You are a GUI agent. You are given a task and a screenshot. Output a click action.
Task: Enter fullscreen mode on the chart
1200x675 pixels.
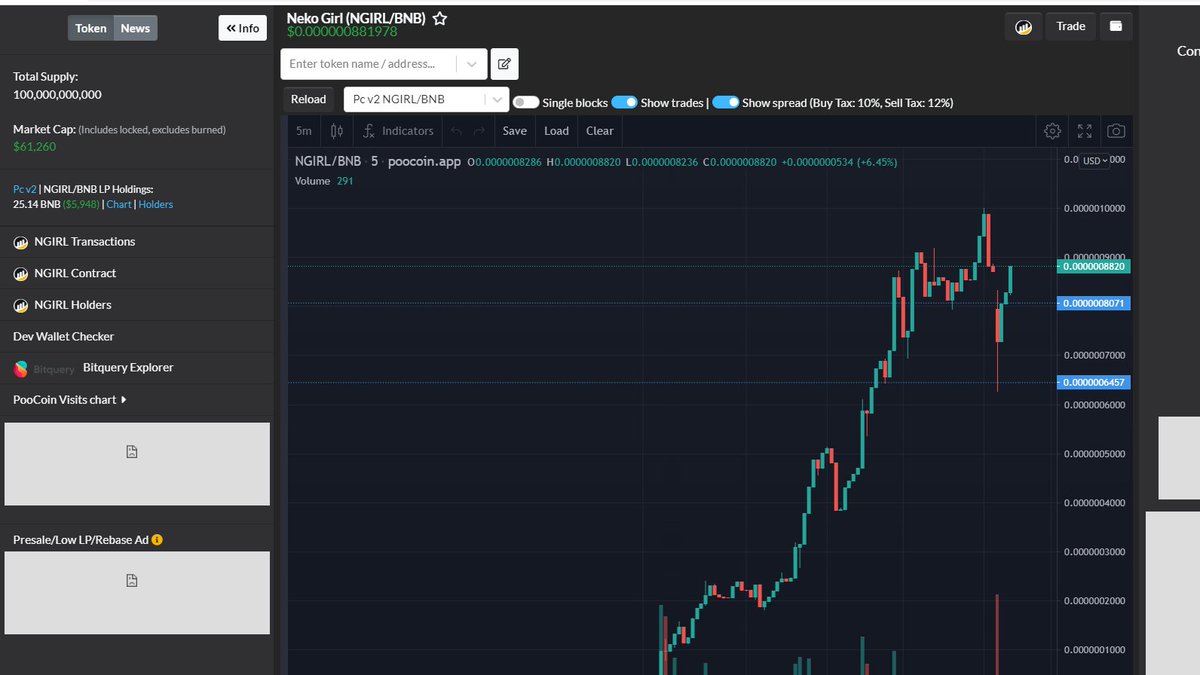point(1084,130)
